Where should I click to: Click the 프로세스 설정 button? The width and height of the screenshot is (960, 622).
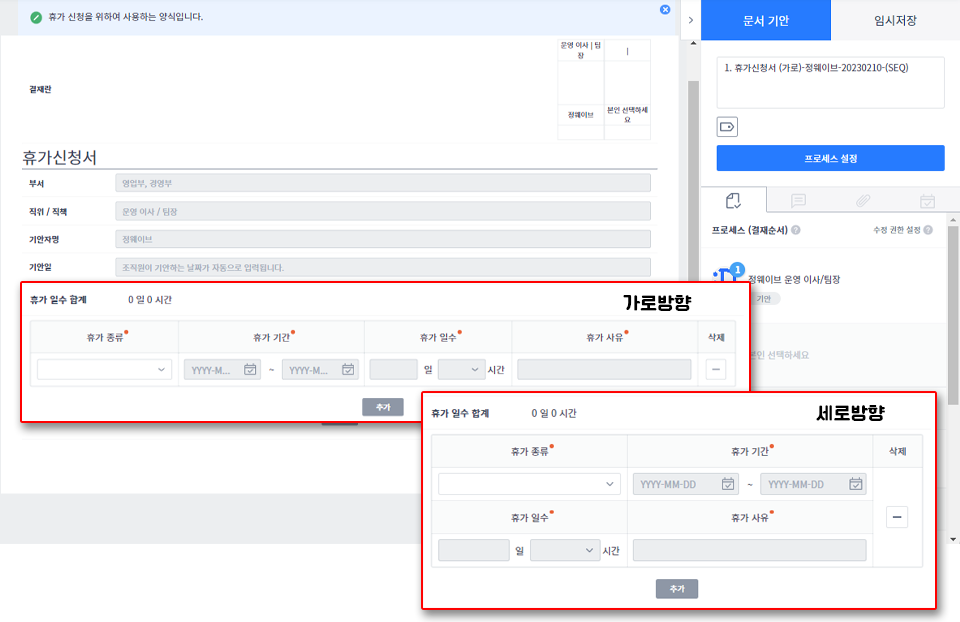coord(830,159)
